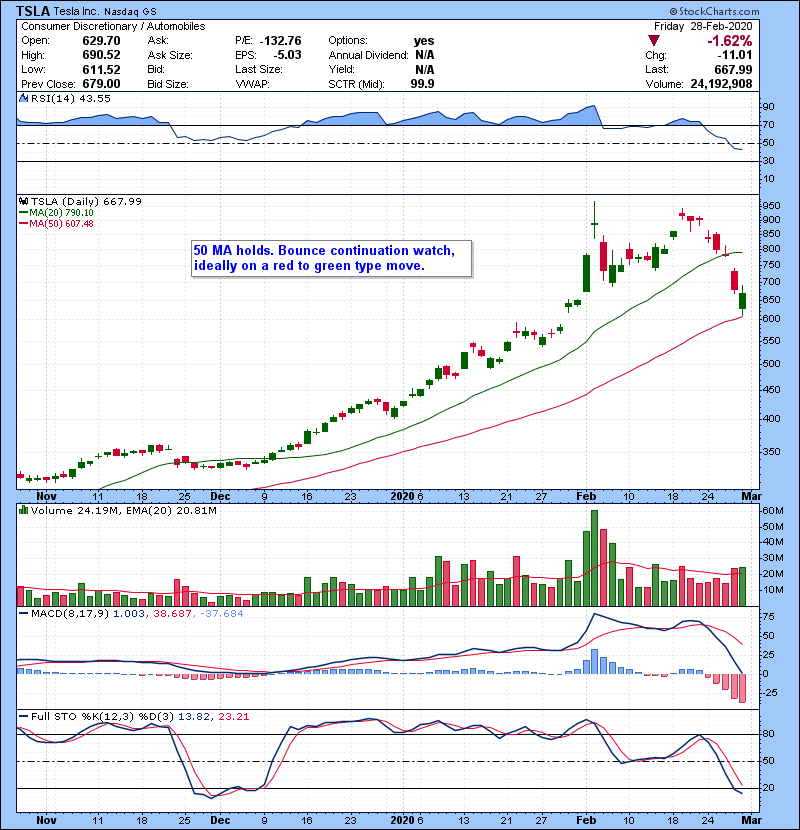This screenshot has height=830, width=800.
Task: Click the MACD 75 axis label
Action: [768, 617]
